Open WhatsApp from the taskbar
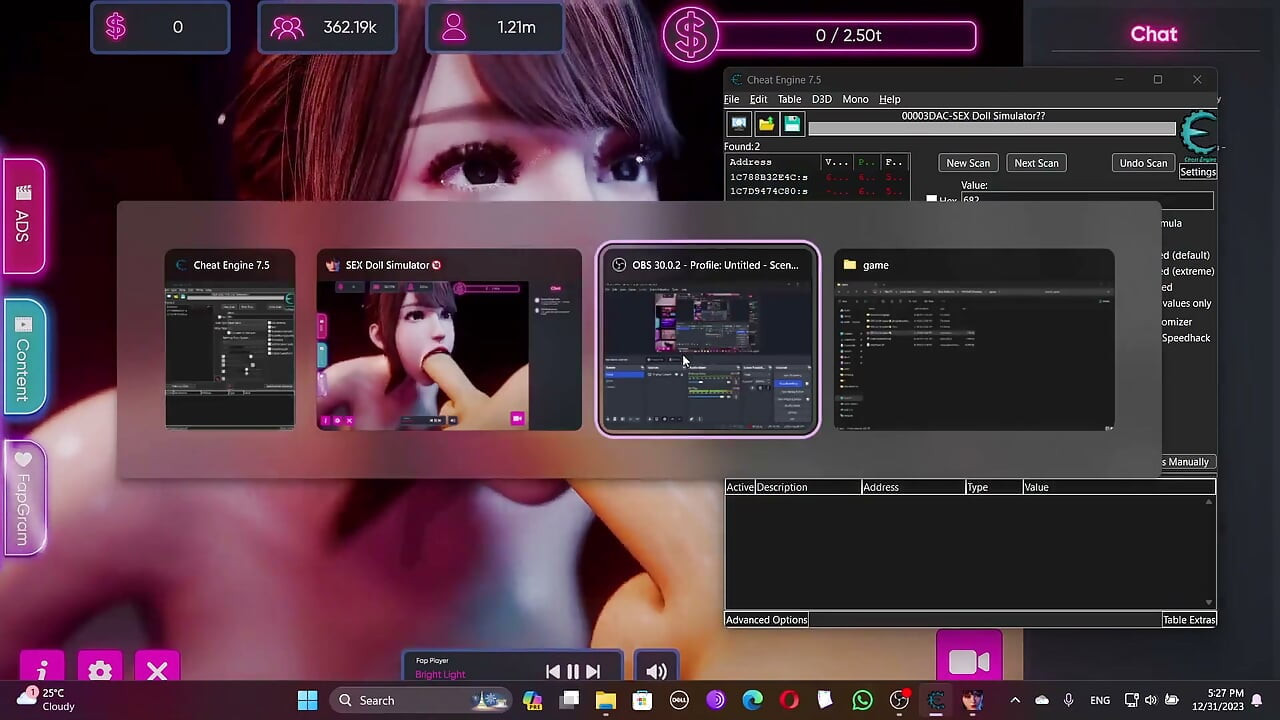1280x720 pixels. tap(862, 700)
